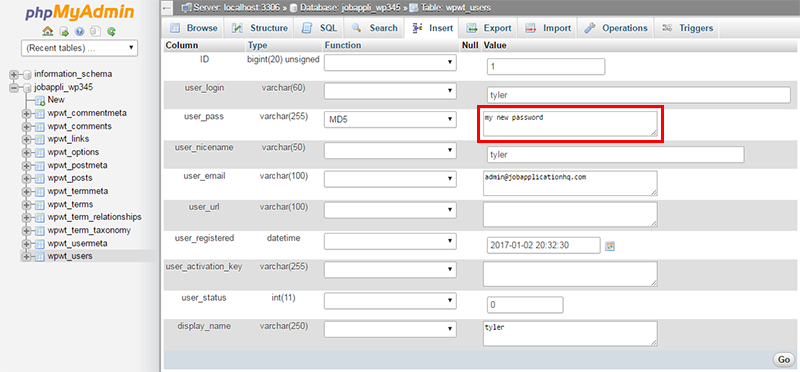Expand the wpwt_commentmeta table node

tap(26, 113)
